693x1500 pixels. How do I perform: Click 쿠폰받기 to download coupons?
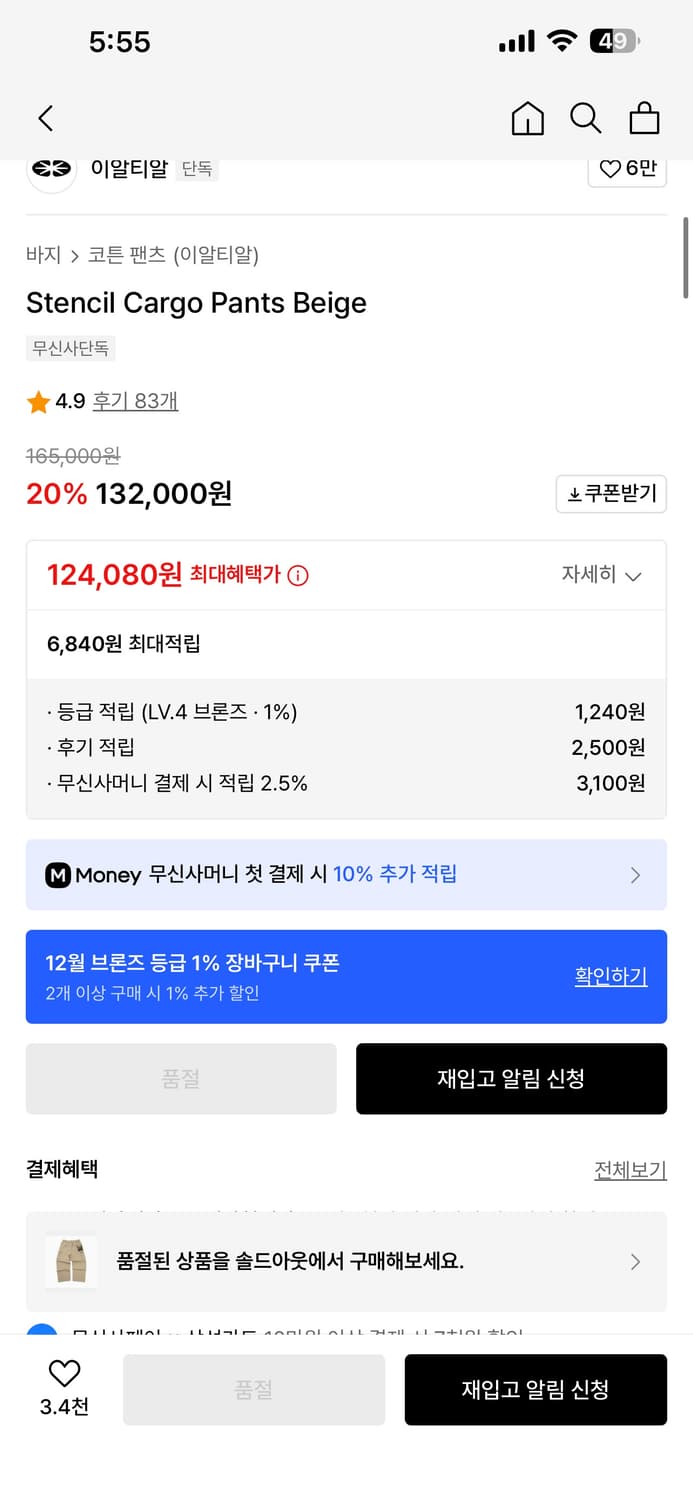611,494
